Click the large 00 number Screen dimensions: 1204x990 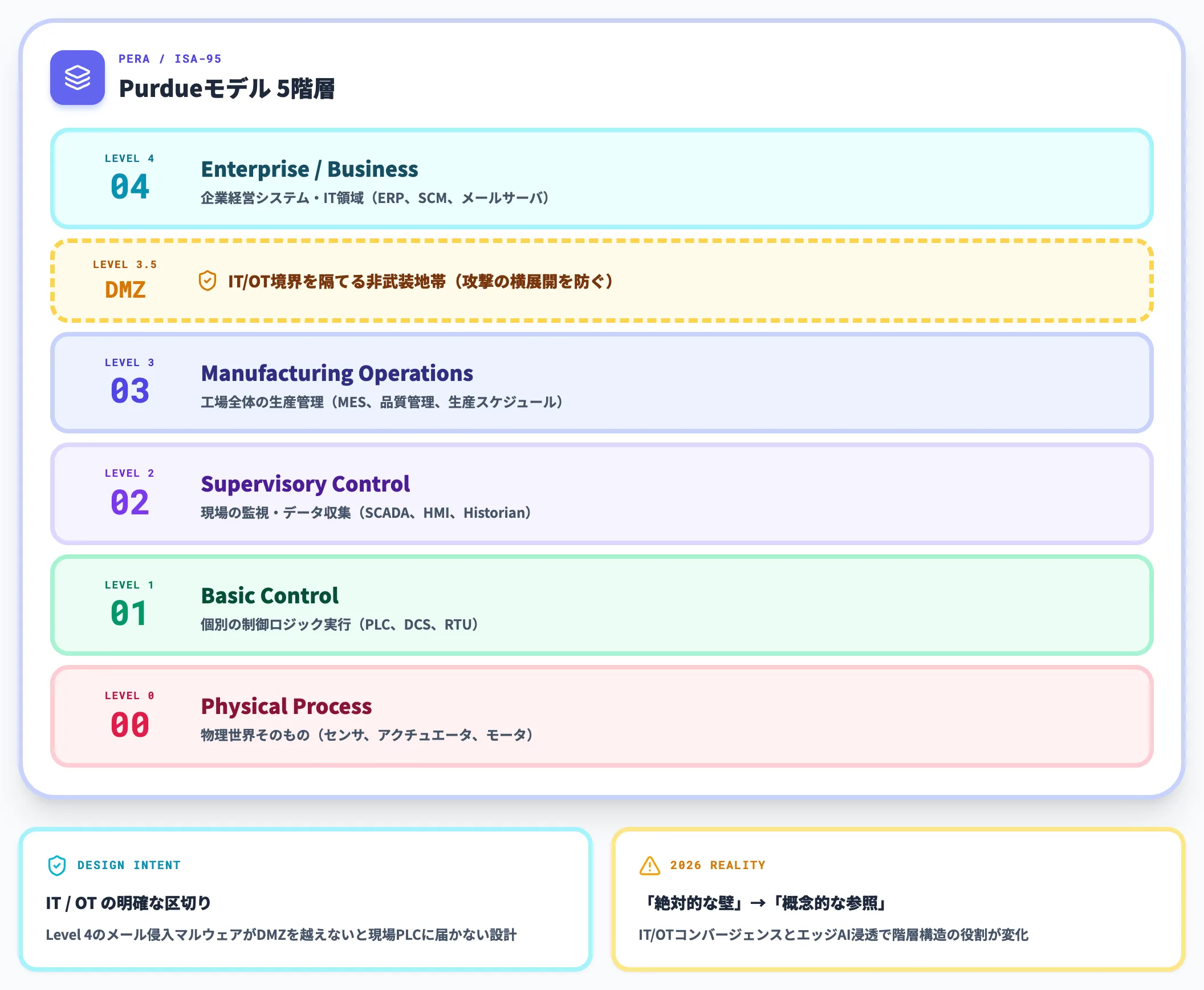click(x=130, y=725)
